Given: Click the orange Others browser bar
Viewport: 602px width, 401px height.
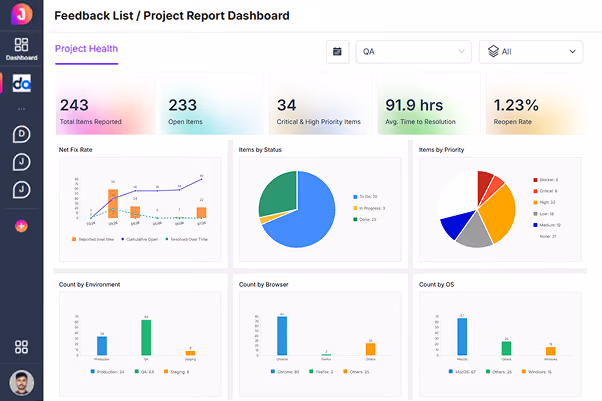Looking at the screenshot, I should point(370,349).
